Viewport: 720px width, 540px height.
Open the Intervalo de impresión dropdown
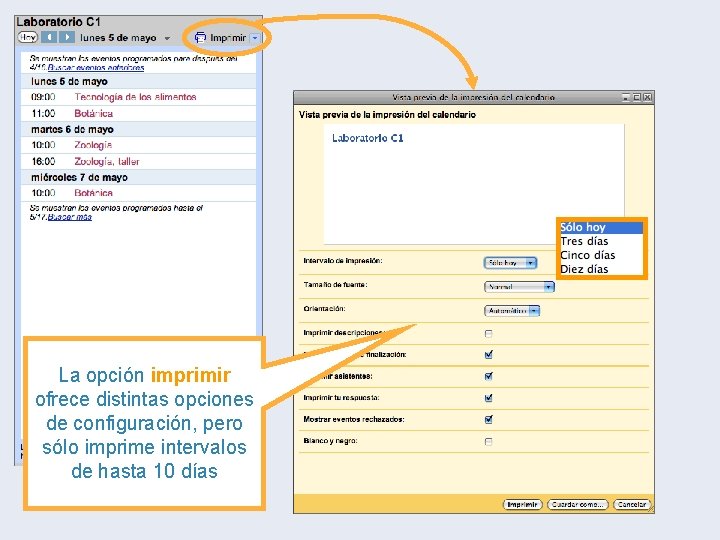[x=510, y=263]
